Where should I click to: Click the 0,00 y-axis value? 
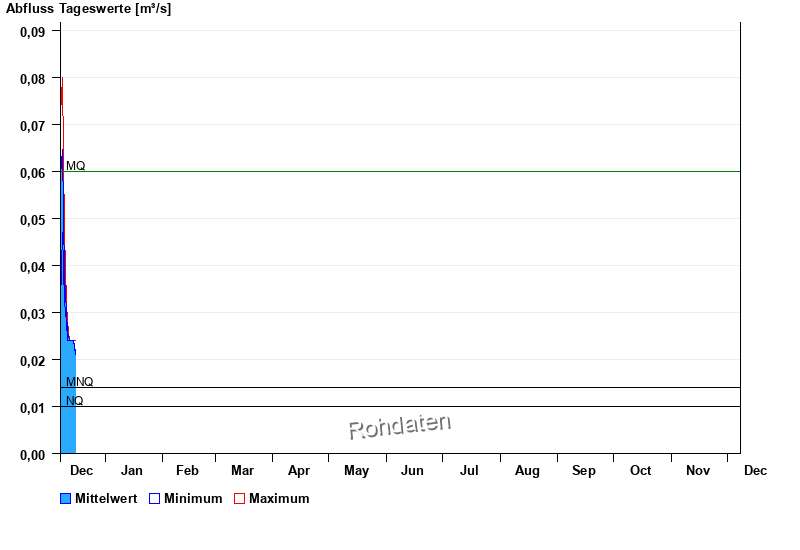(x=33, y=455)
